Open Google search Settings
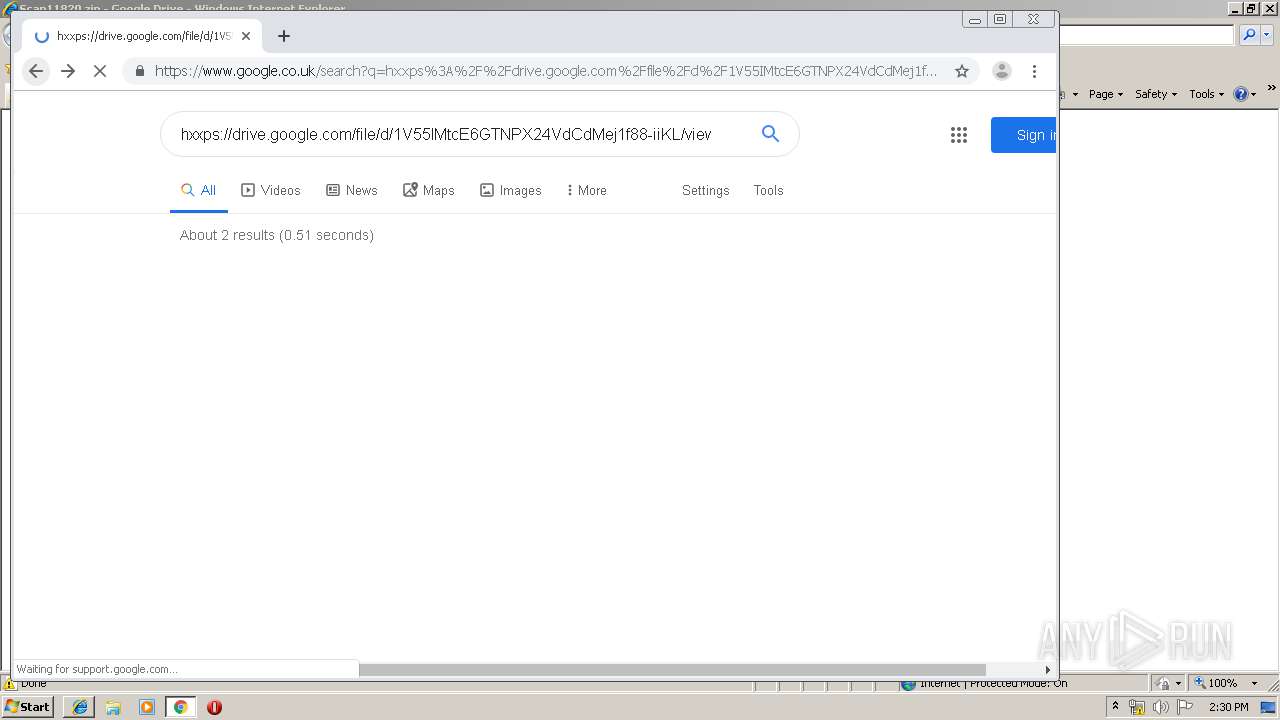The width and height of the screenshot is (1280, 720). click(x=706, y=190)
